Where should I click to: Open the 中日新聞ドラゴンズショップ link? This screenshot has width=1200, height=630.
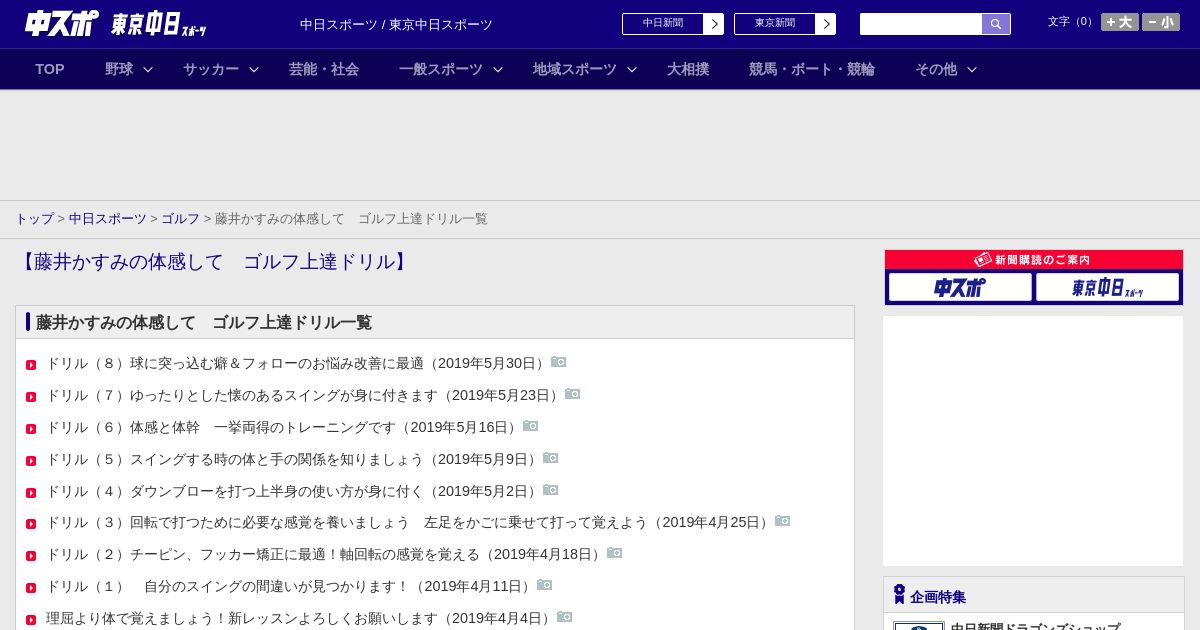click(x=1035, y=626)
